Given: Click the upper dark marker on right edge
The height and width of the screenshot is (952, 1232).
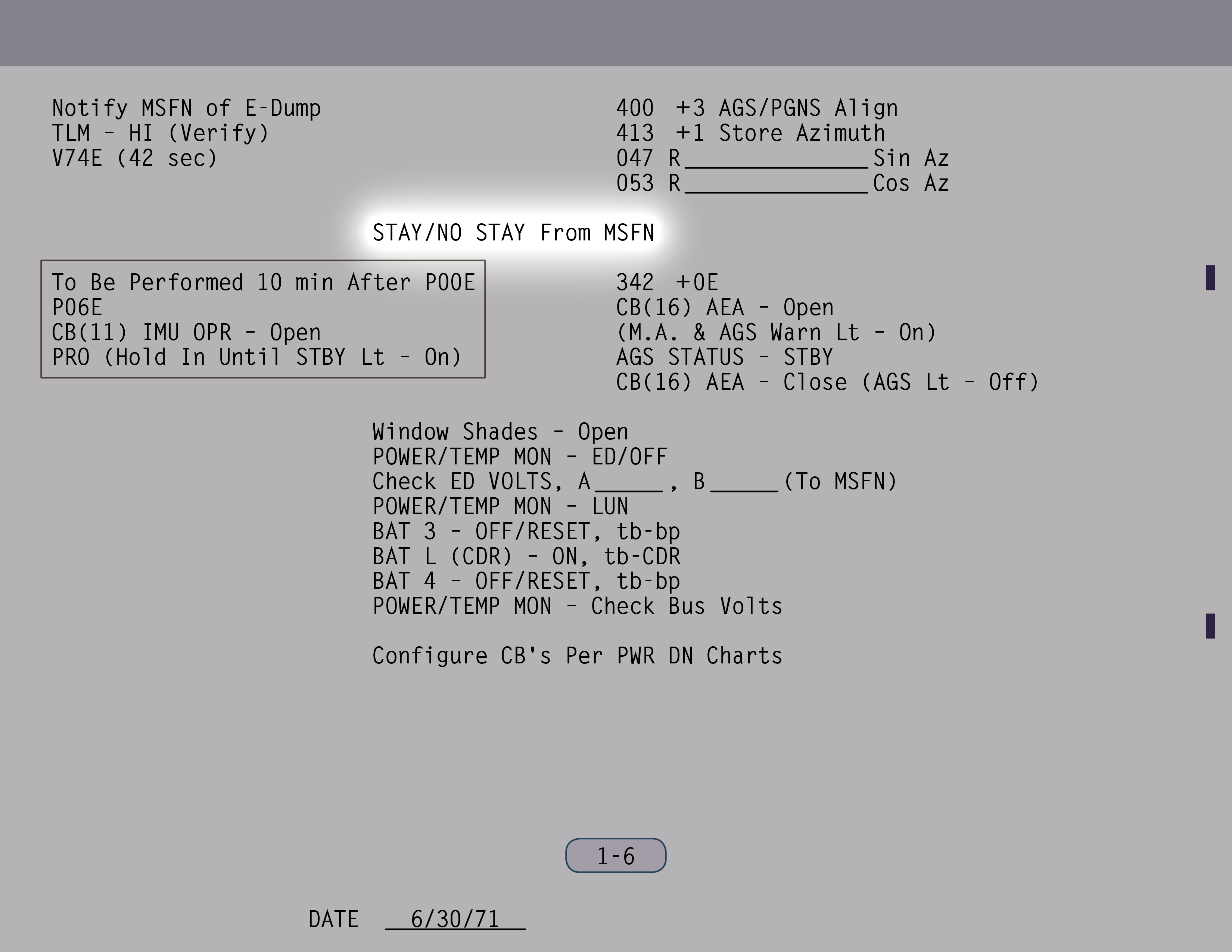Looking at the screenshot, I should tap(1210, 277).
